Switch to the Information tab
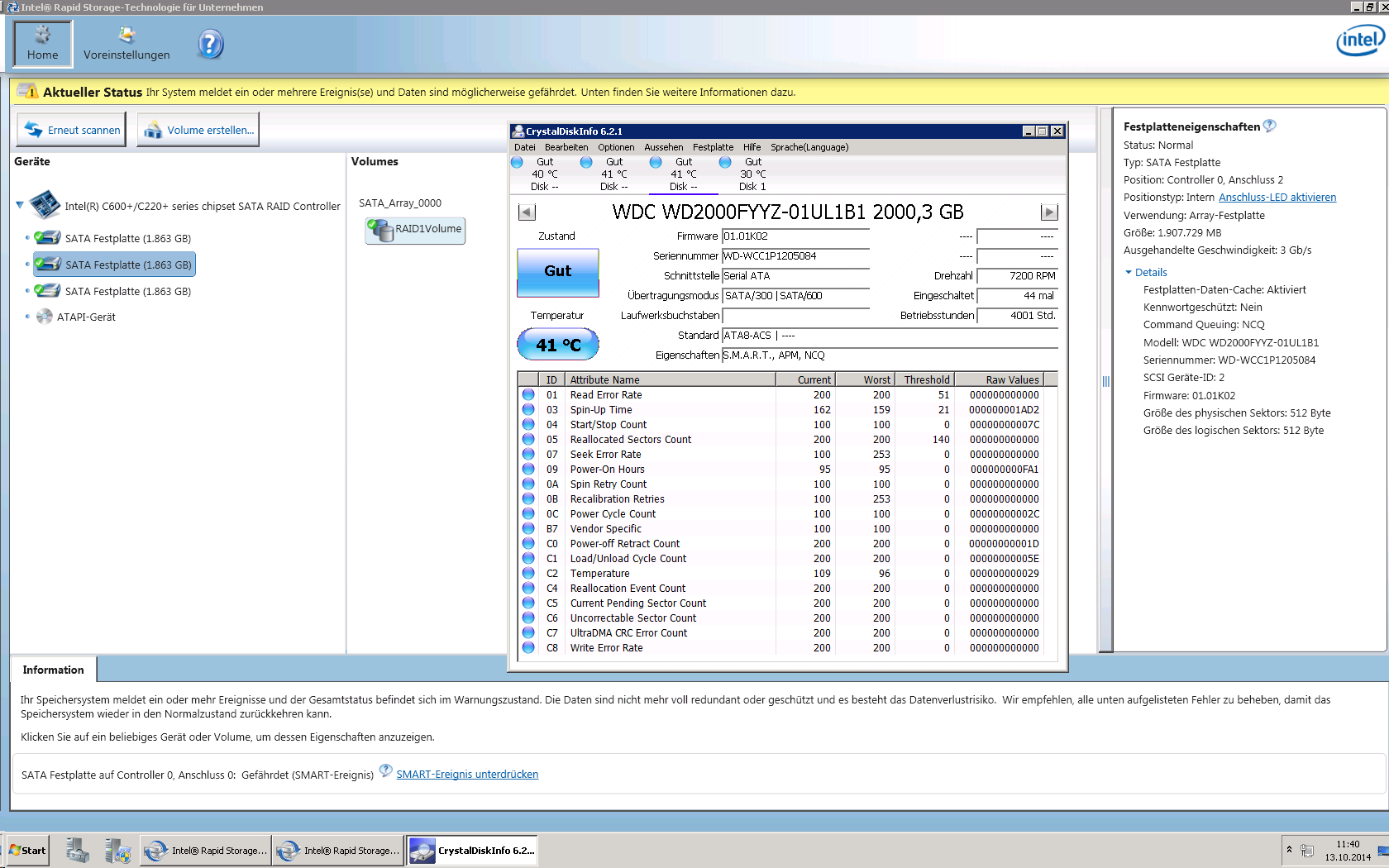The image size is (1389, 868). click(x=53, y=670)
